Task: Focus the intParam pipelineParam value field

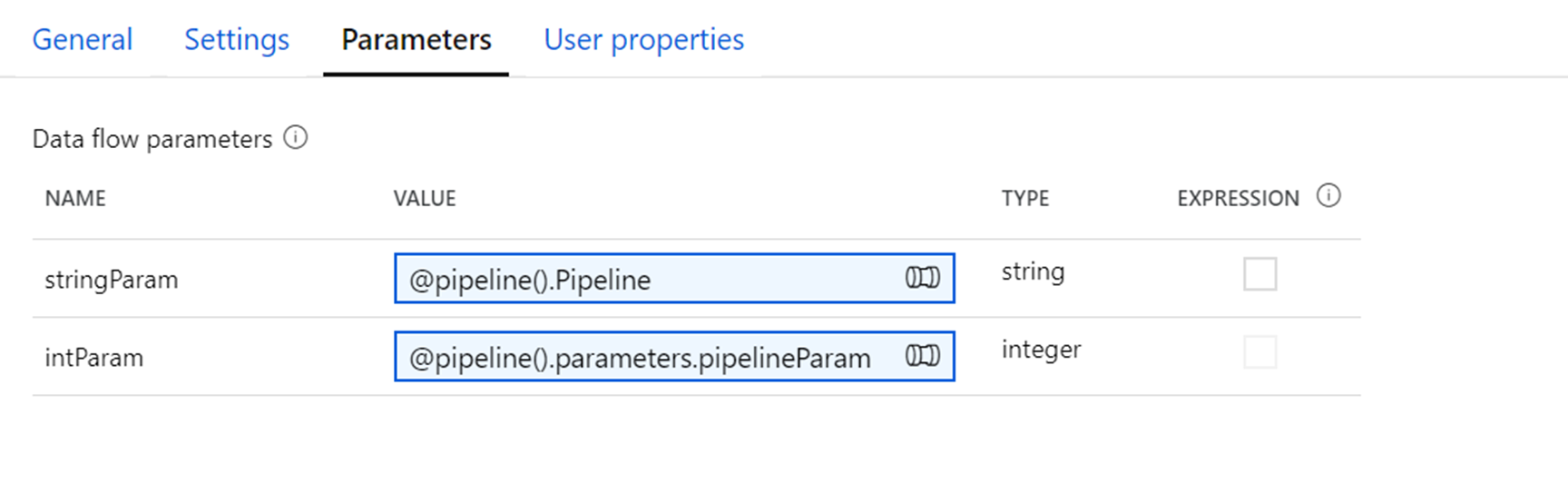Action: [640, 357]
